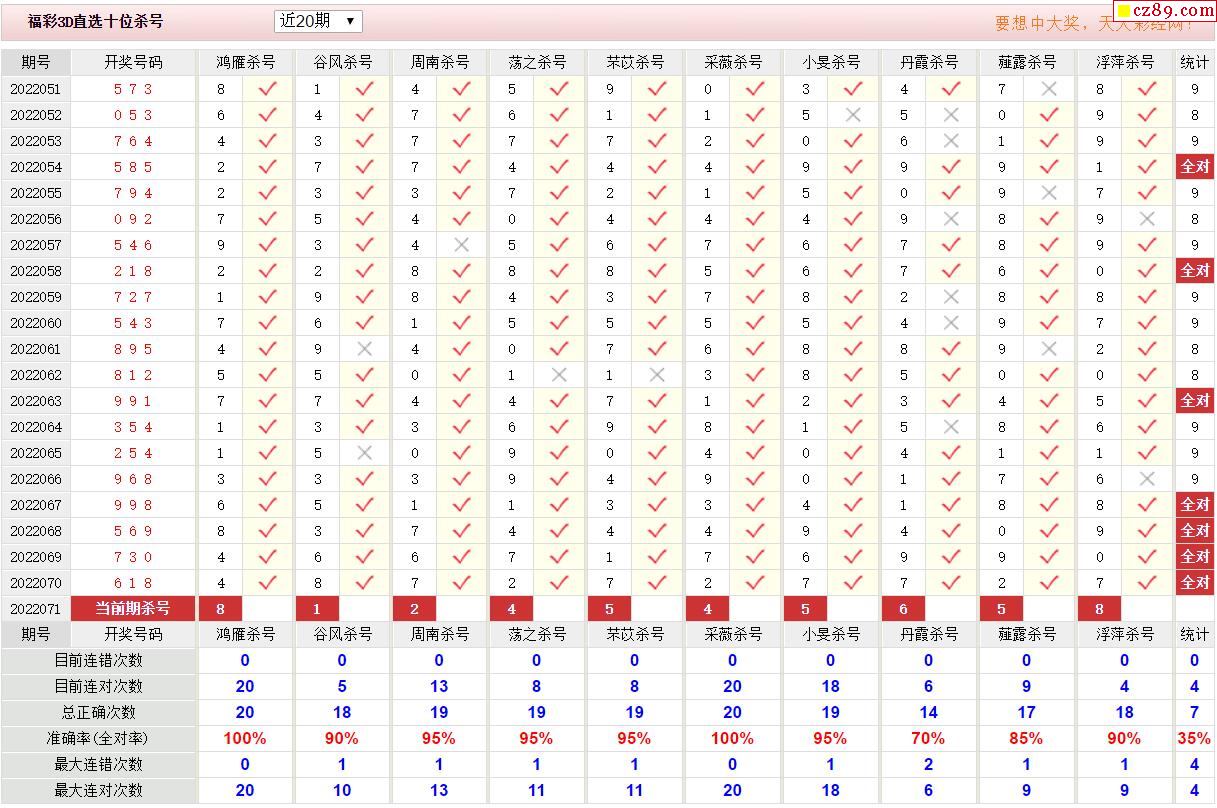Viewport: 1217px width, 808px height.
Task: Click 17 in the 总正确次数 row
Action: coord(1026,713)
